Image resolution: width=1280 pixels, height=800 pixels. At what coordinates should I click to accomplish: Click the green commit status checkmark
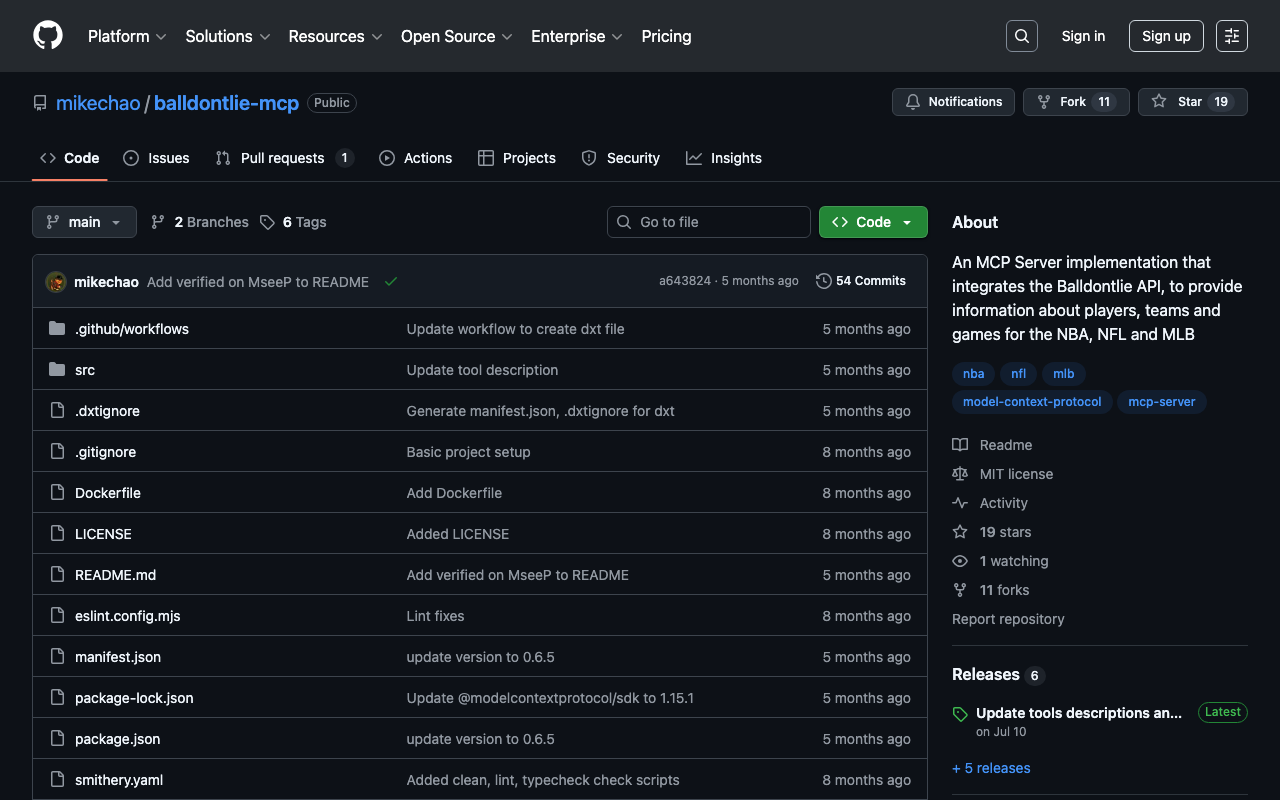[391, 282]
